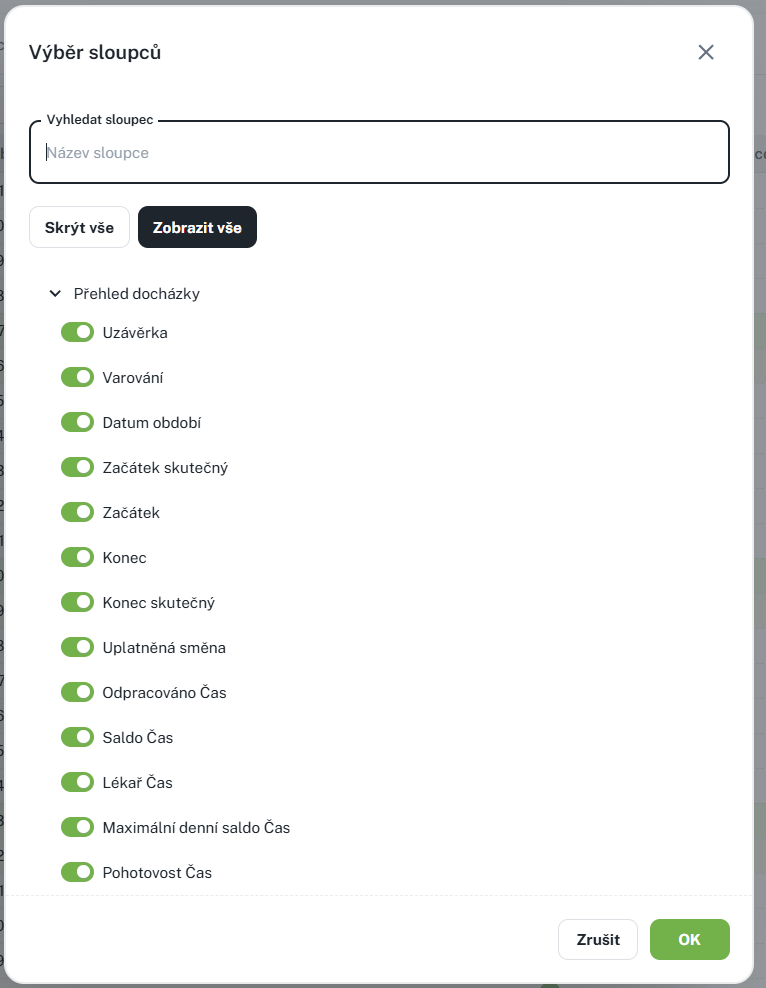Turn off the Saldo Čas column
Image resolution: width=766 pixels, height=988 pixels.
click(x=77, y=737)
